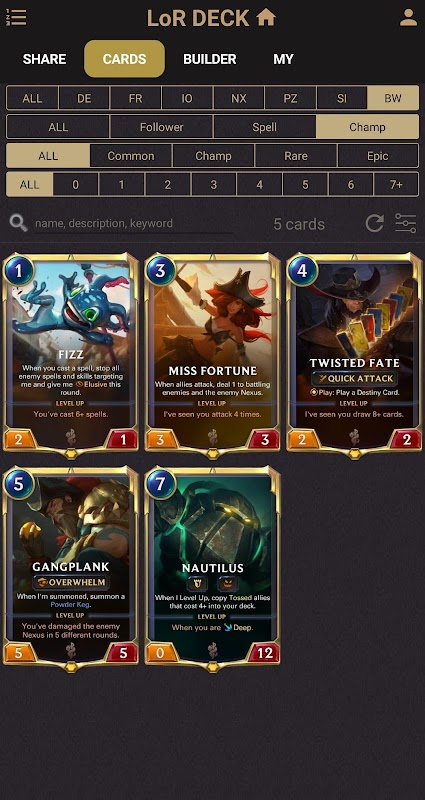Select the DE region button
425x800 pixels.
click(x=84, y=98)
